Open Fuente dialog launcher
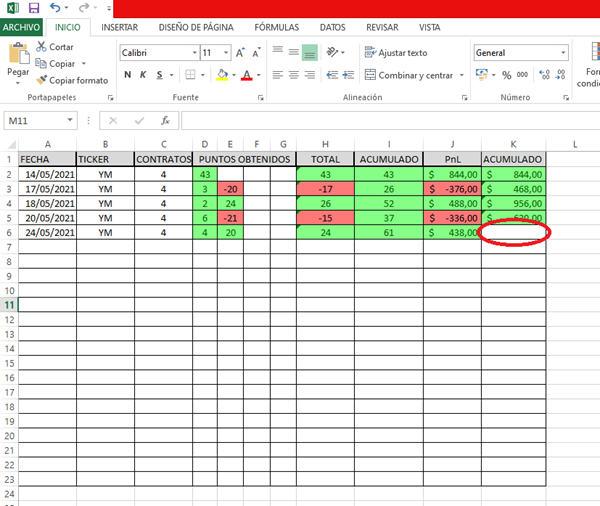600x506 pixels. tap(261, 98)
